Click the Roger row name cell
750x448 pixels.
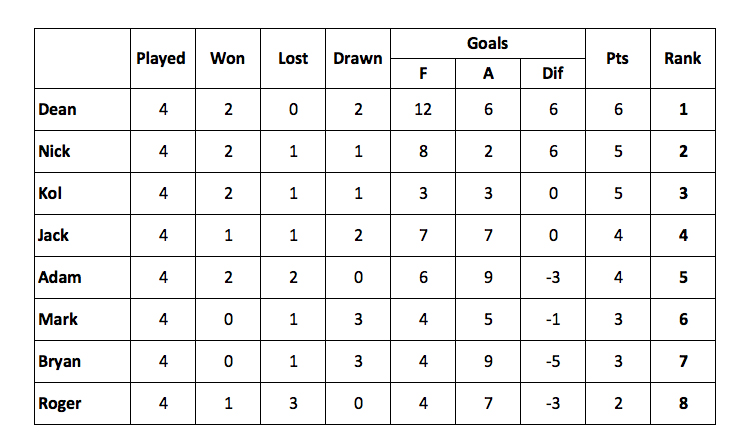pos(82,404)
